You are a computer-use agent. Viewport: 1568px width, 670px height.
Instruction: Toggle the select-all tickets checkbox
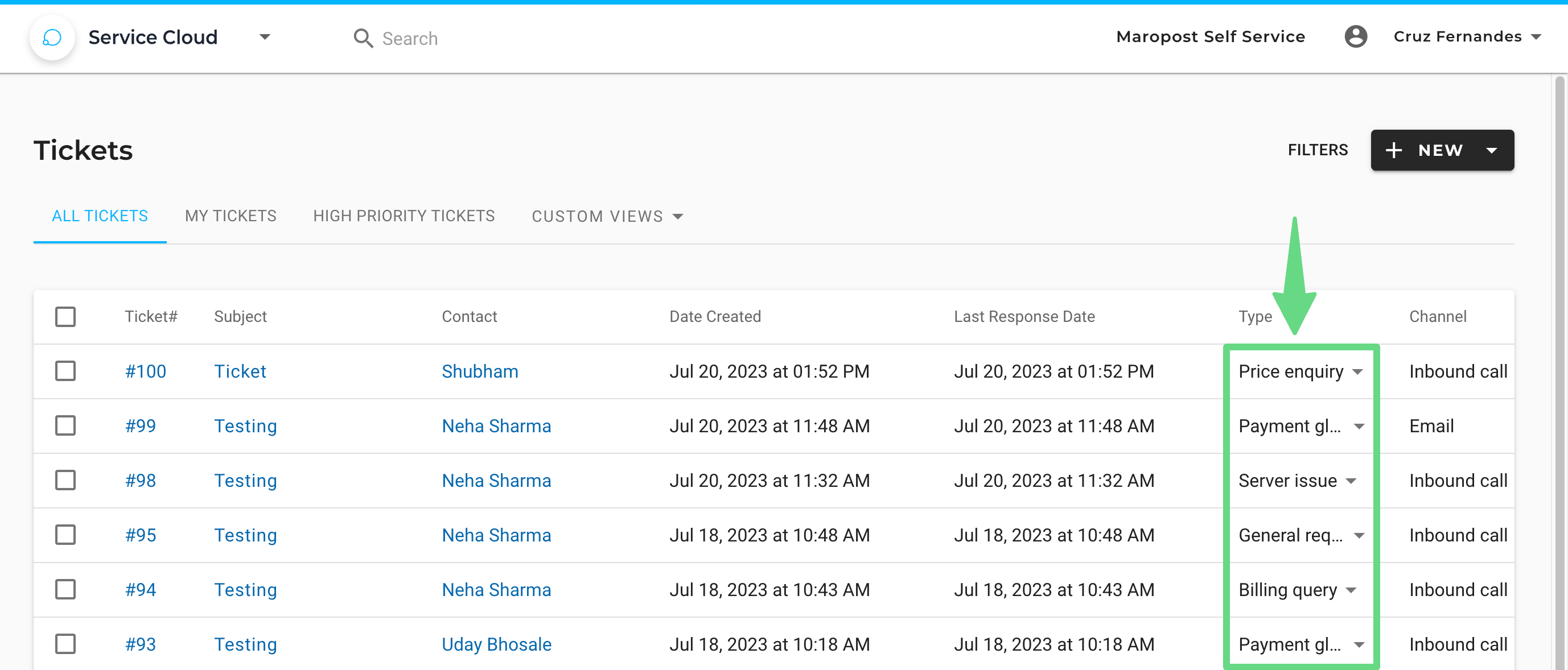click(x=65, y=316)
